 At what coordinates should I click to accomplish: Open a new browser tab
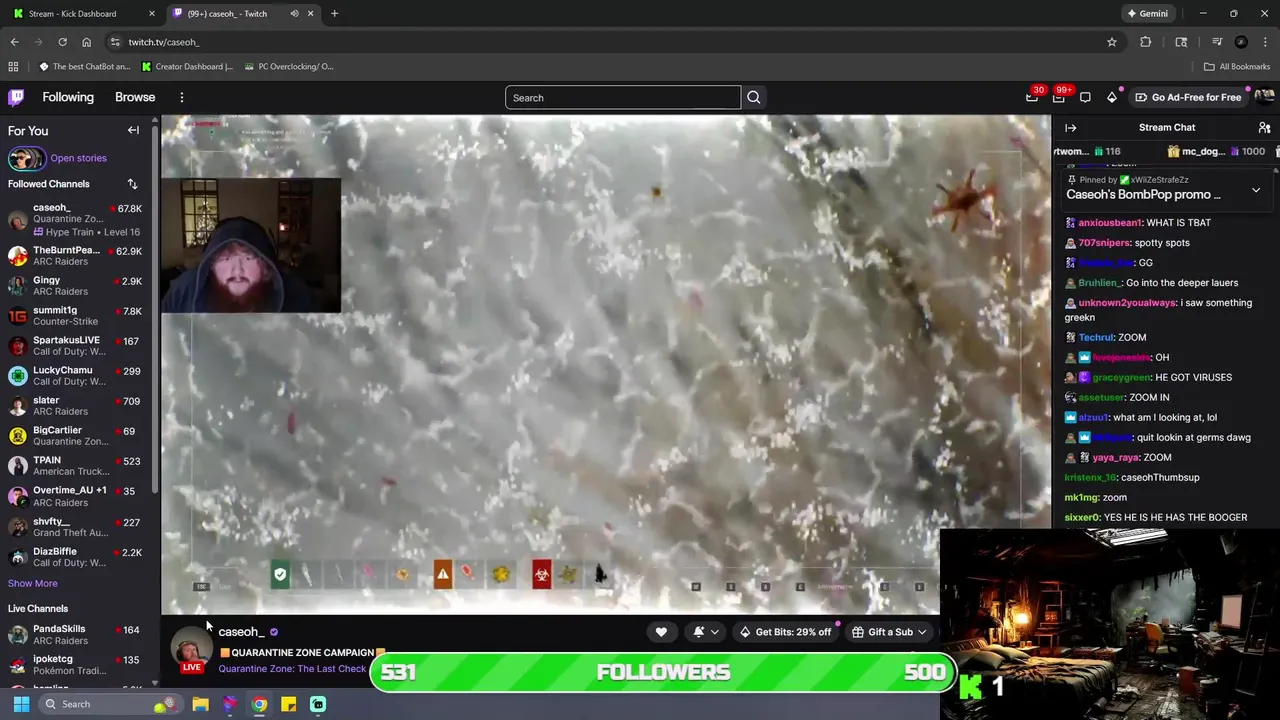point(334,14)
